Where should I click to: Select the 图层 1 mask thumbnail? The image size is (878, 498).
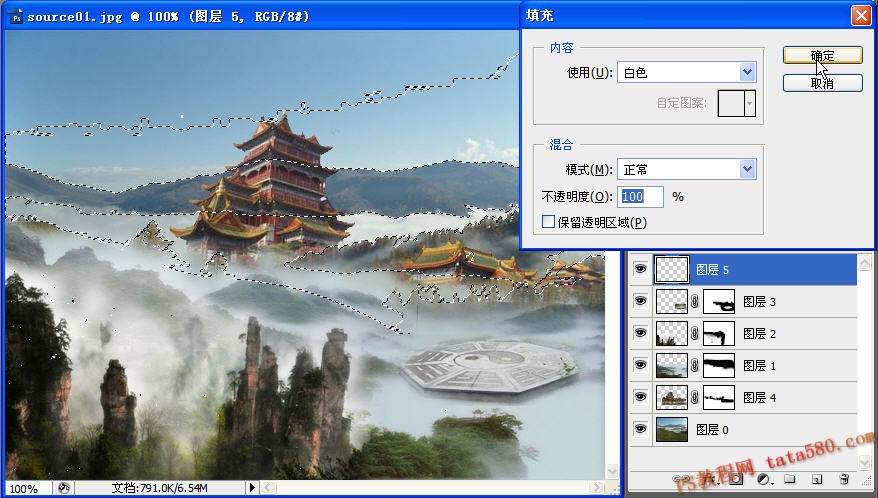[x=719, y=365]
